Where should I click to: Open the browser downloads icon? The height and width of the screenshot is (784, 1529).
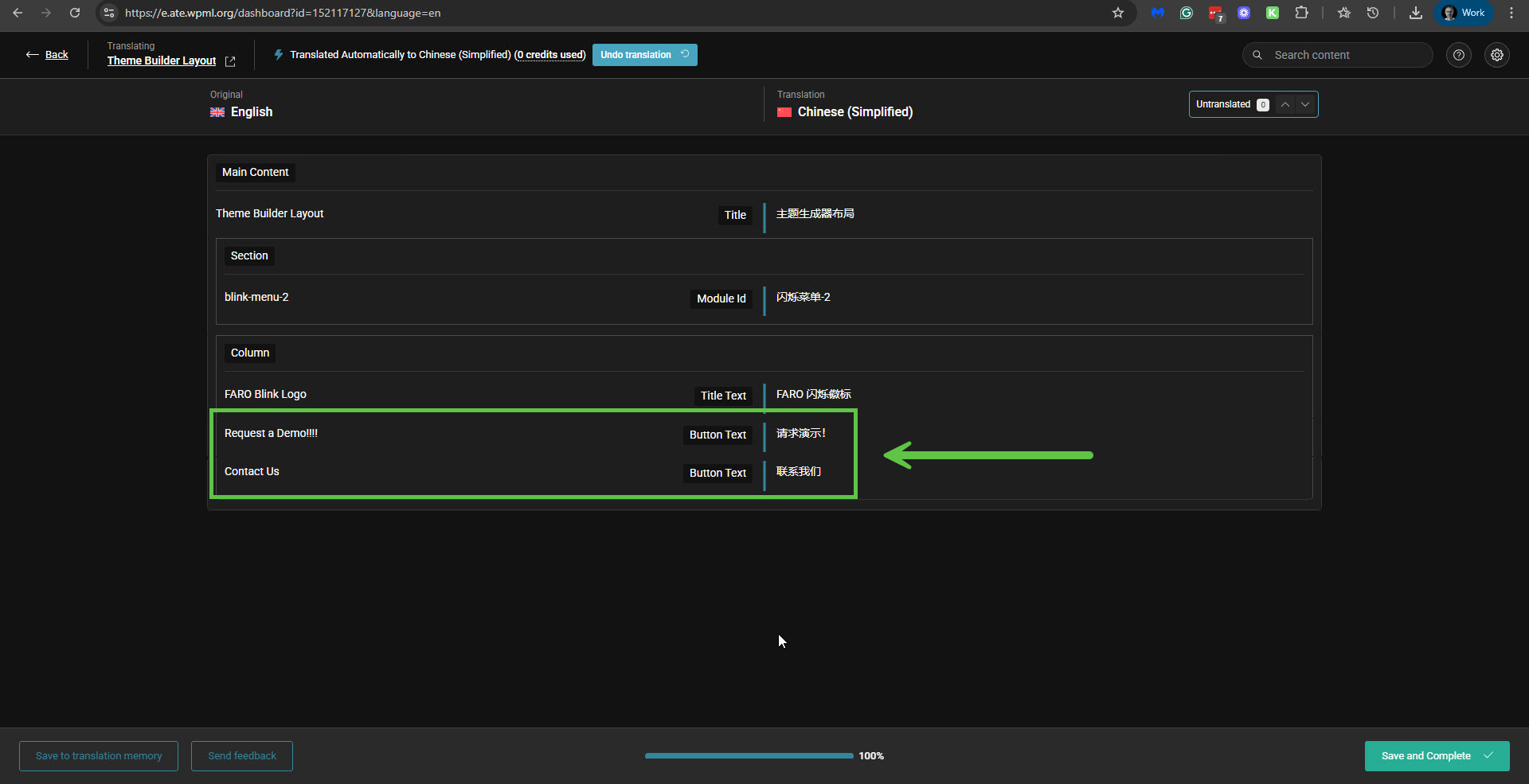coord(1415,13)
